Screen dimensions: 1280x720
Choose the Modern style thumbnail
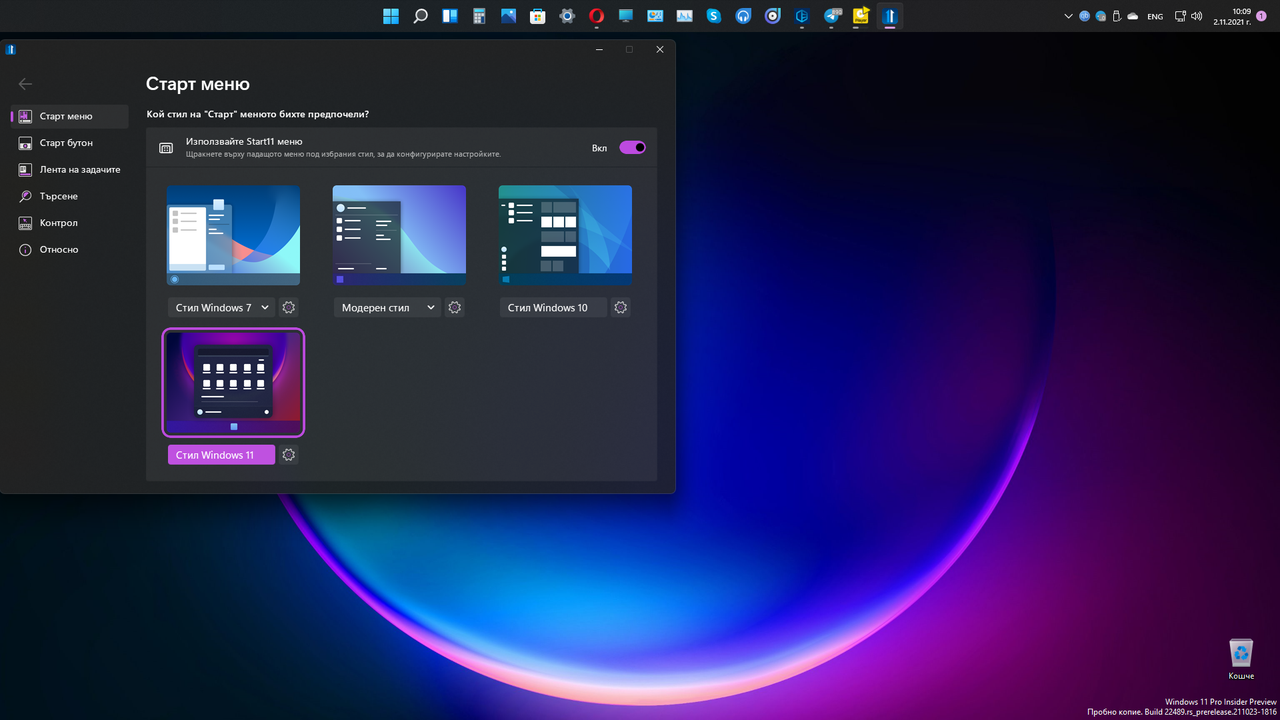[399, 236]
